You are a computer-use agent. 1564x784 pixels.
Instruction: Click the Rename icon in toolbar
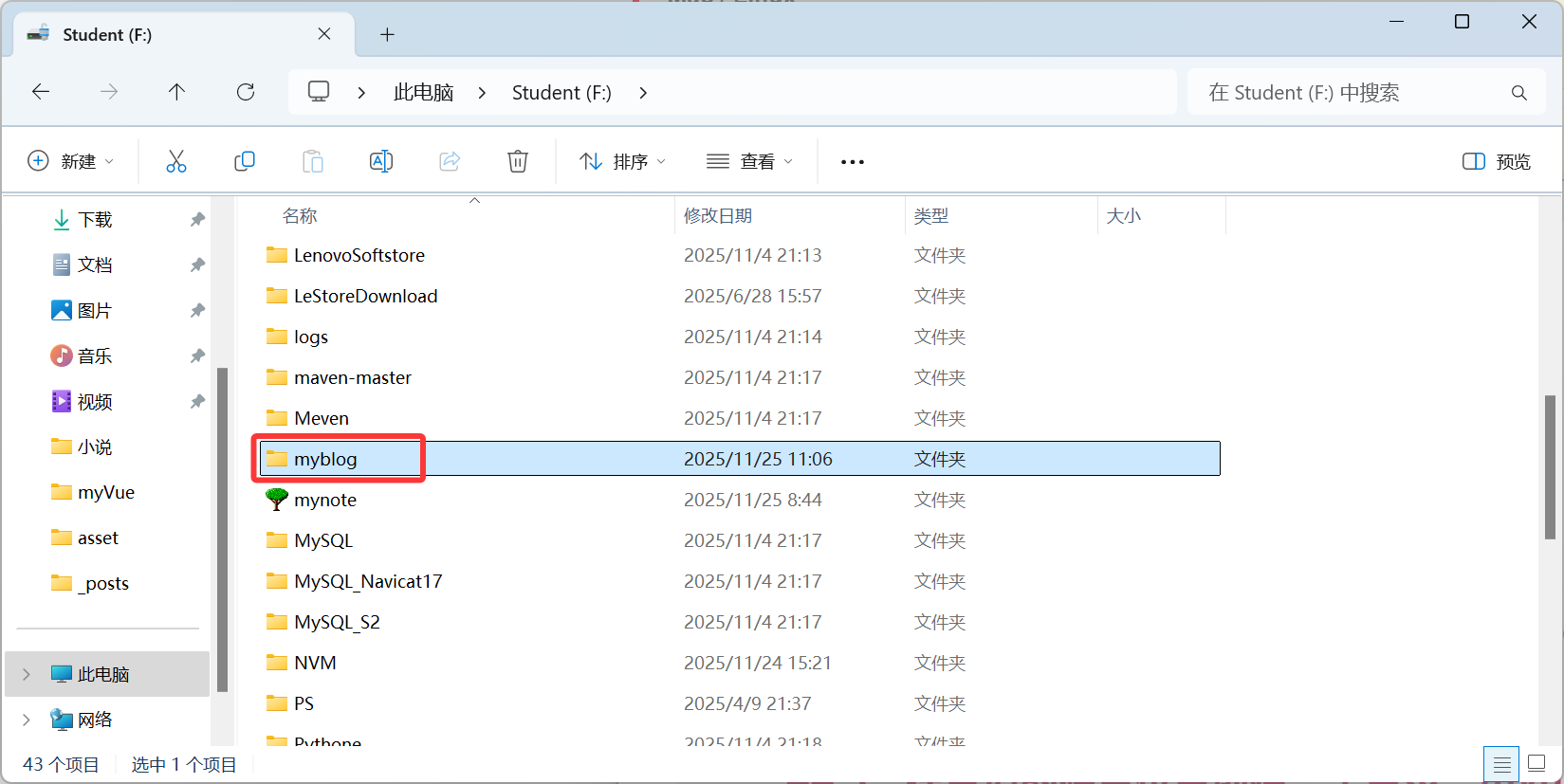coord(381,161)
